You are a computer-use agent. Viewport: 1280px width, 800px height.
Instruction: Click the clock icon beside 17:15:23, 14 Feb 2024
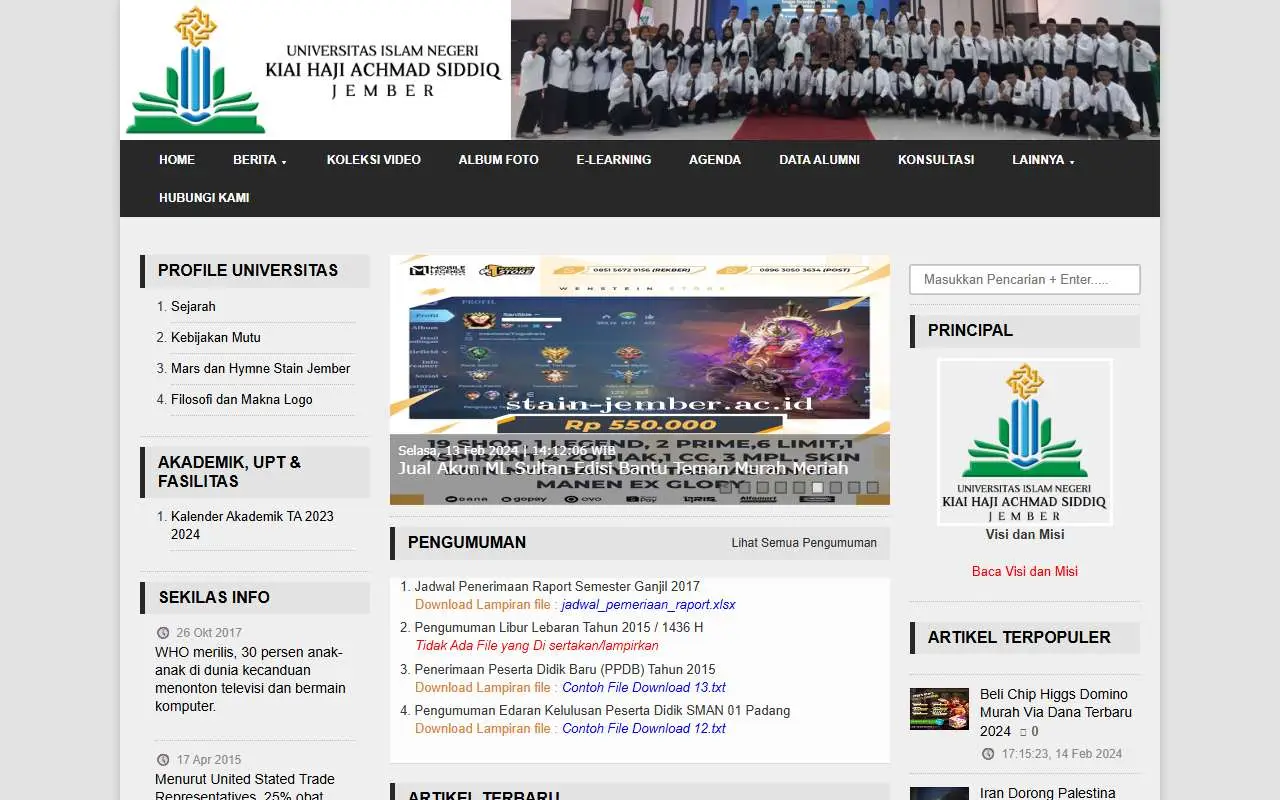click(x=988, y=754)
